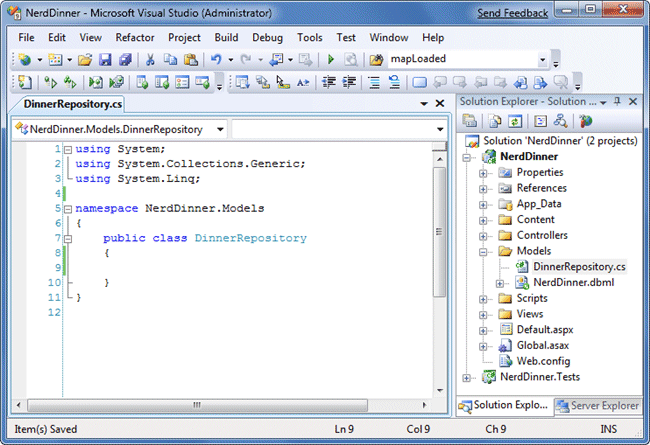Click View Class Diagram icon in Solution Explorer
Image resolution: width=650 pixels, height=445 pixels.
coord(560,121)
